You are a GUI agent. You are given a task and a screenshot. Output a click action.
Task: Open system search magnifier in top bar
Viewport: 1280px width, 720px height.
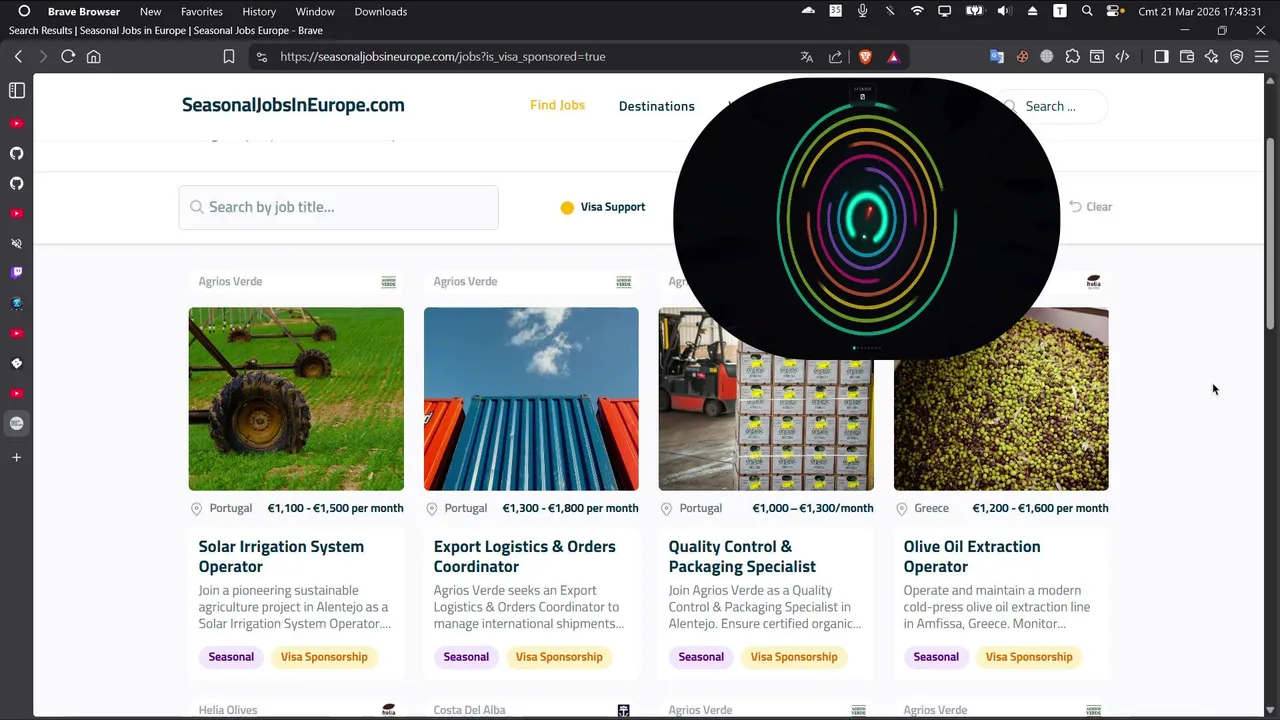click(x=1087, y=12)
